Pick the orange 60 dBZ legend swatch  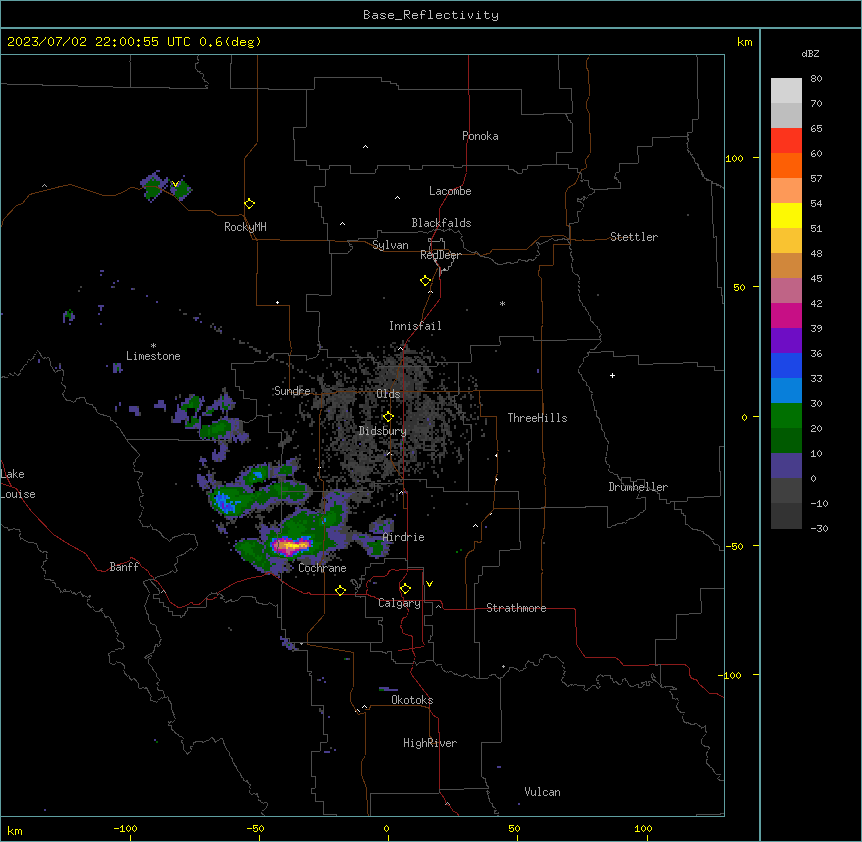[x=786, y=165]
